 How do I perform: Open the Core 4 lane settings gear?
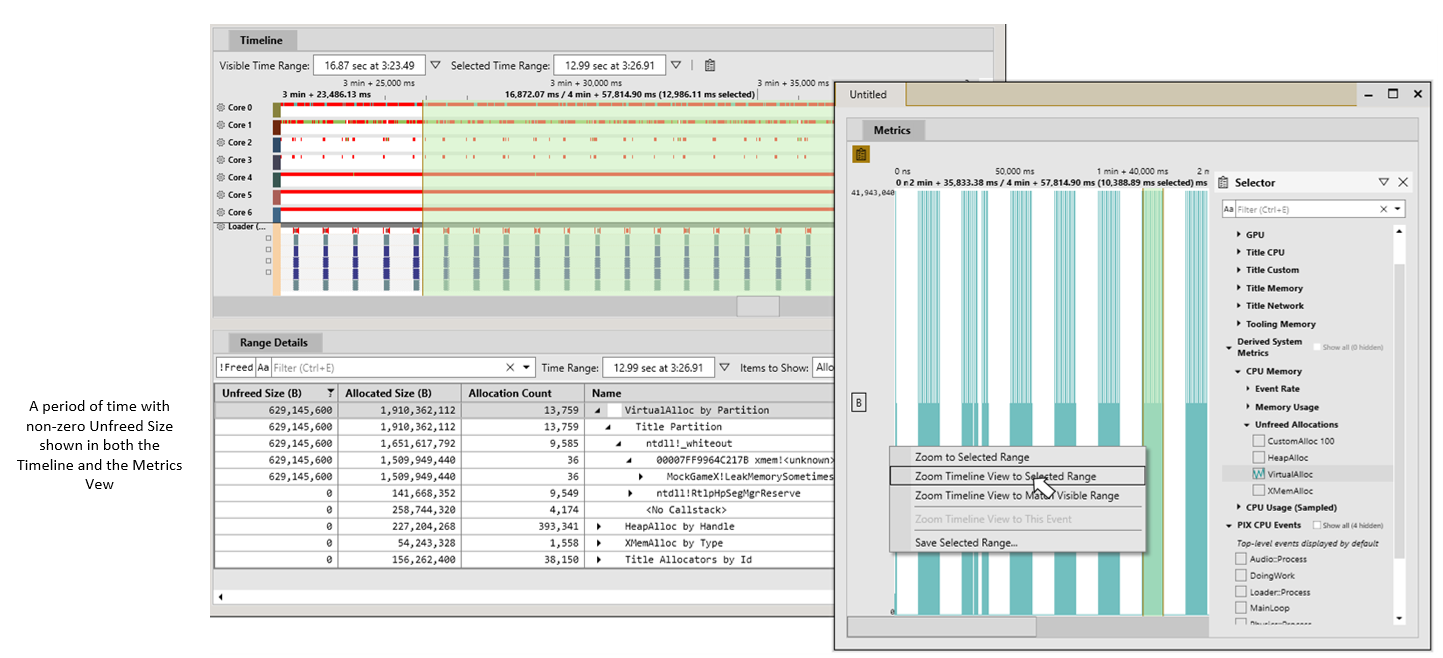[x=221, y=178]
